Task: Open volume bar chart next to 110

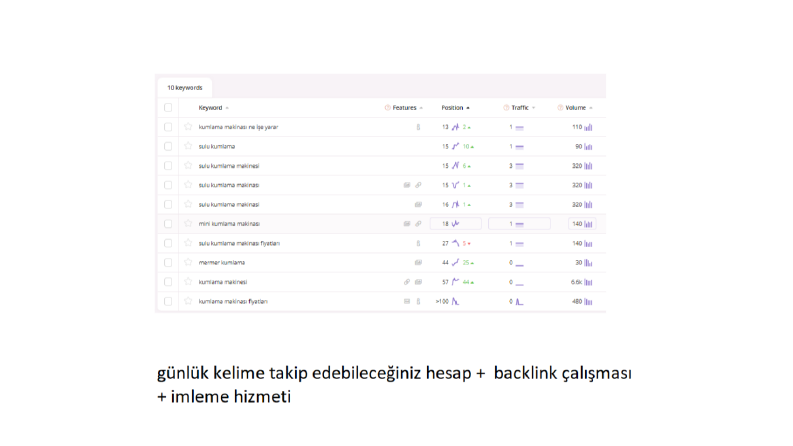Action: tap(588, 127)
